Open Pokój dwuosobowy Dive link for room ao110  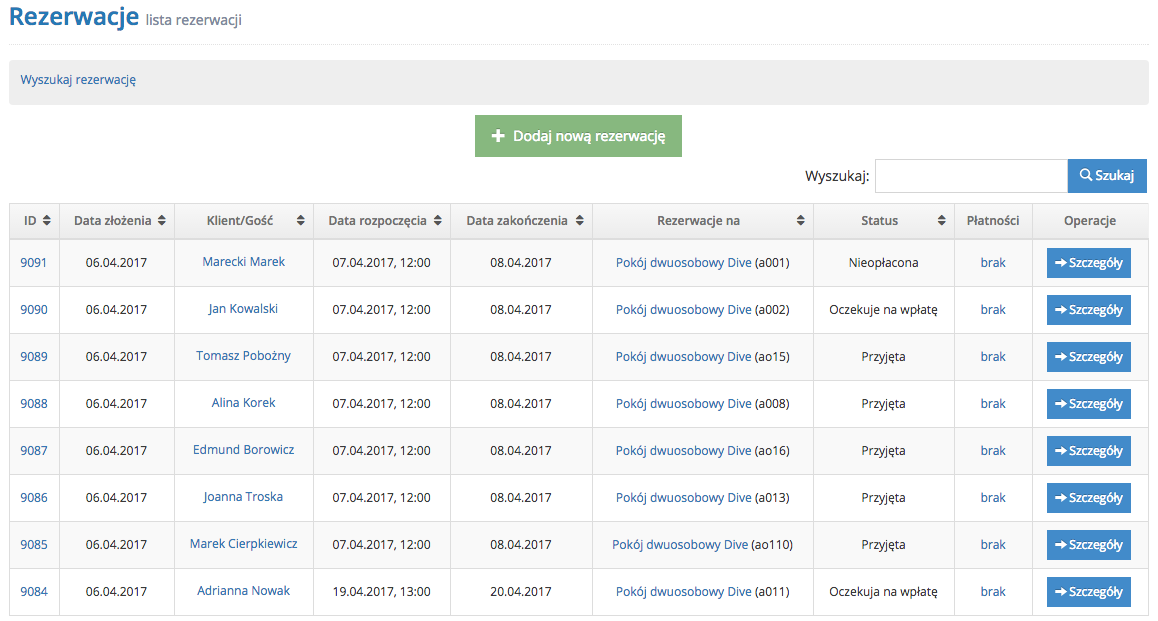680,545
